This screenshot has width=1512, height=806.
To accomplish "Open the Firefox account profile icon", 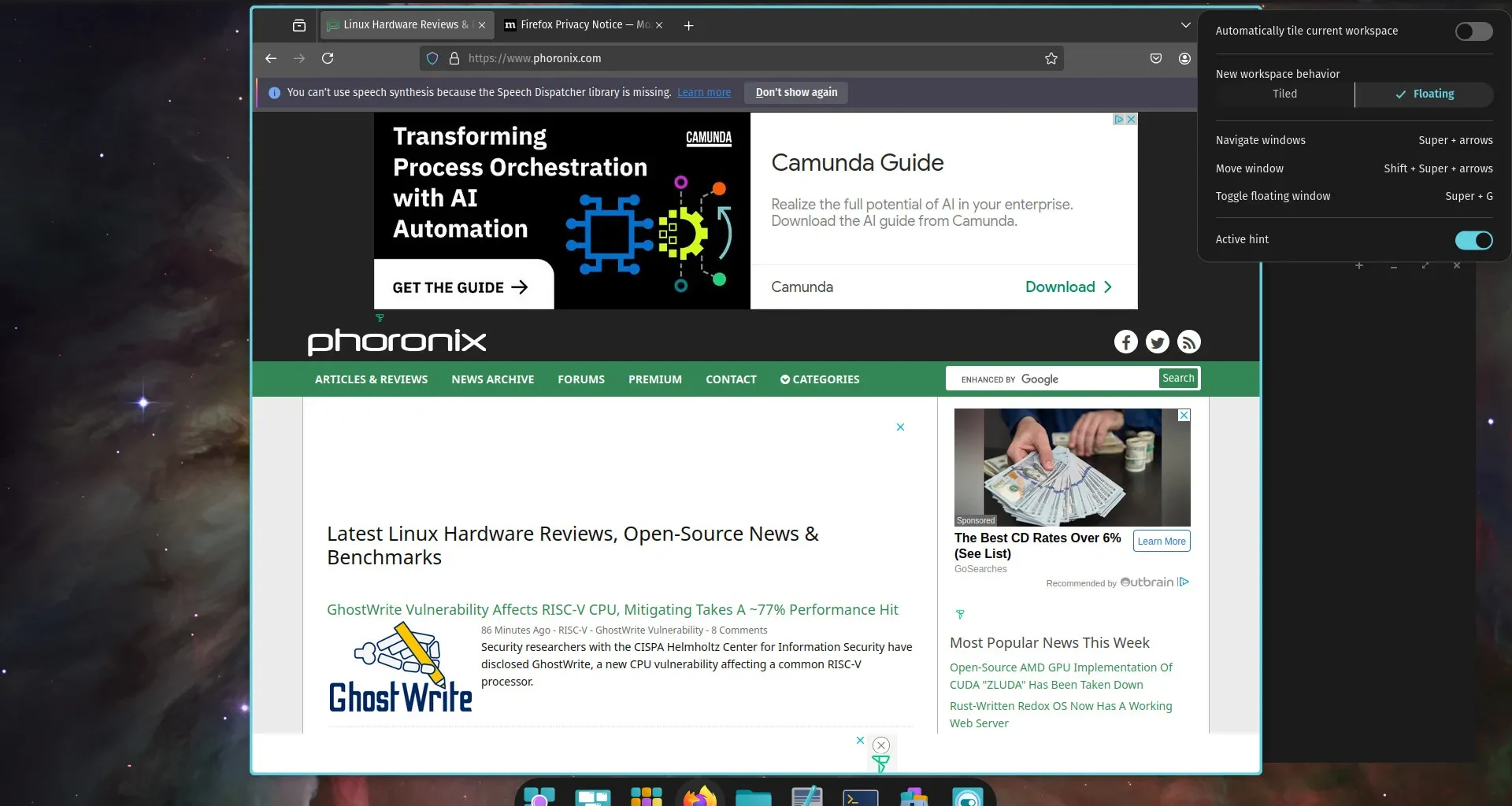I will 1184,58.
